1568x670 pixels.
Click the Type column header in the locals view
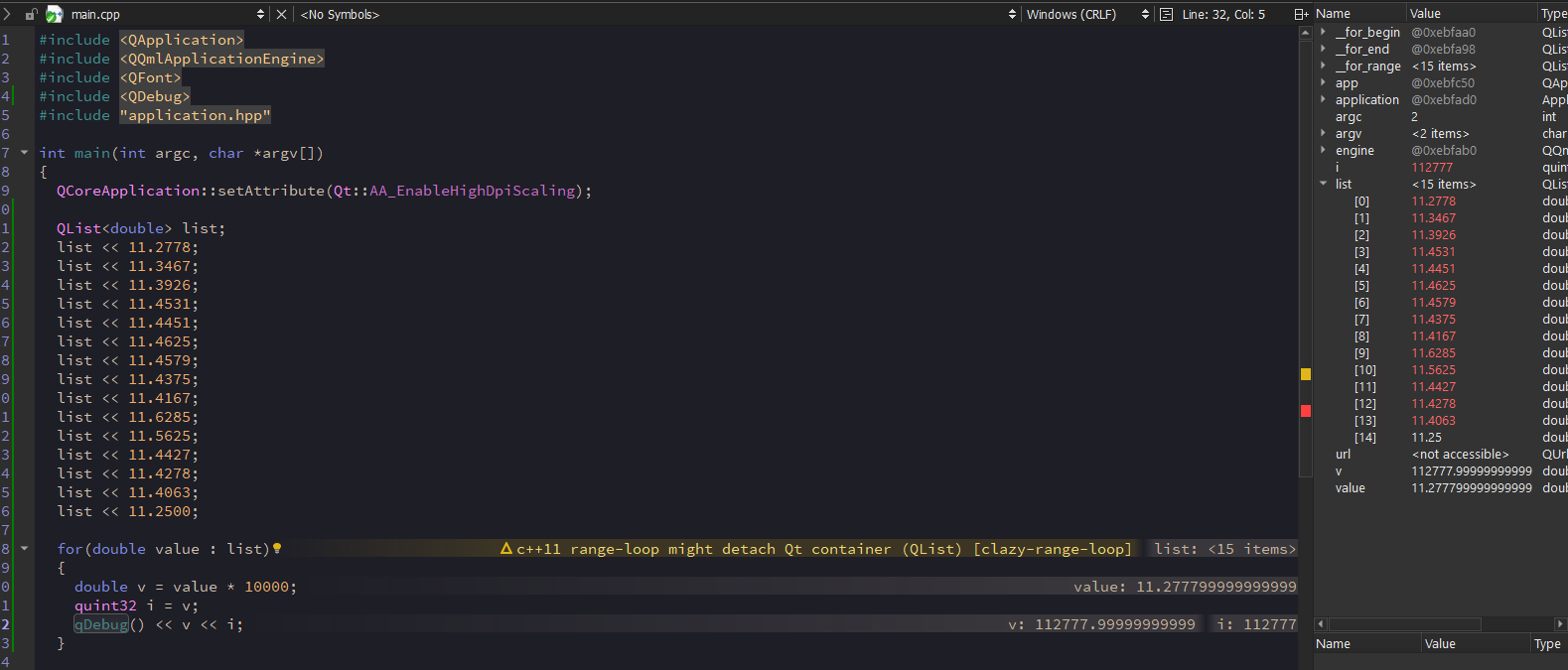1552,13
